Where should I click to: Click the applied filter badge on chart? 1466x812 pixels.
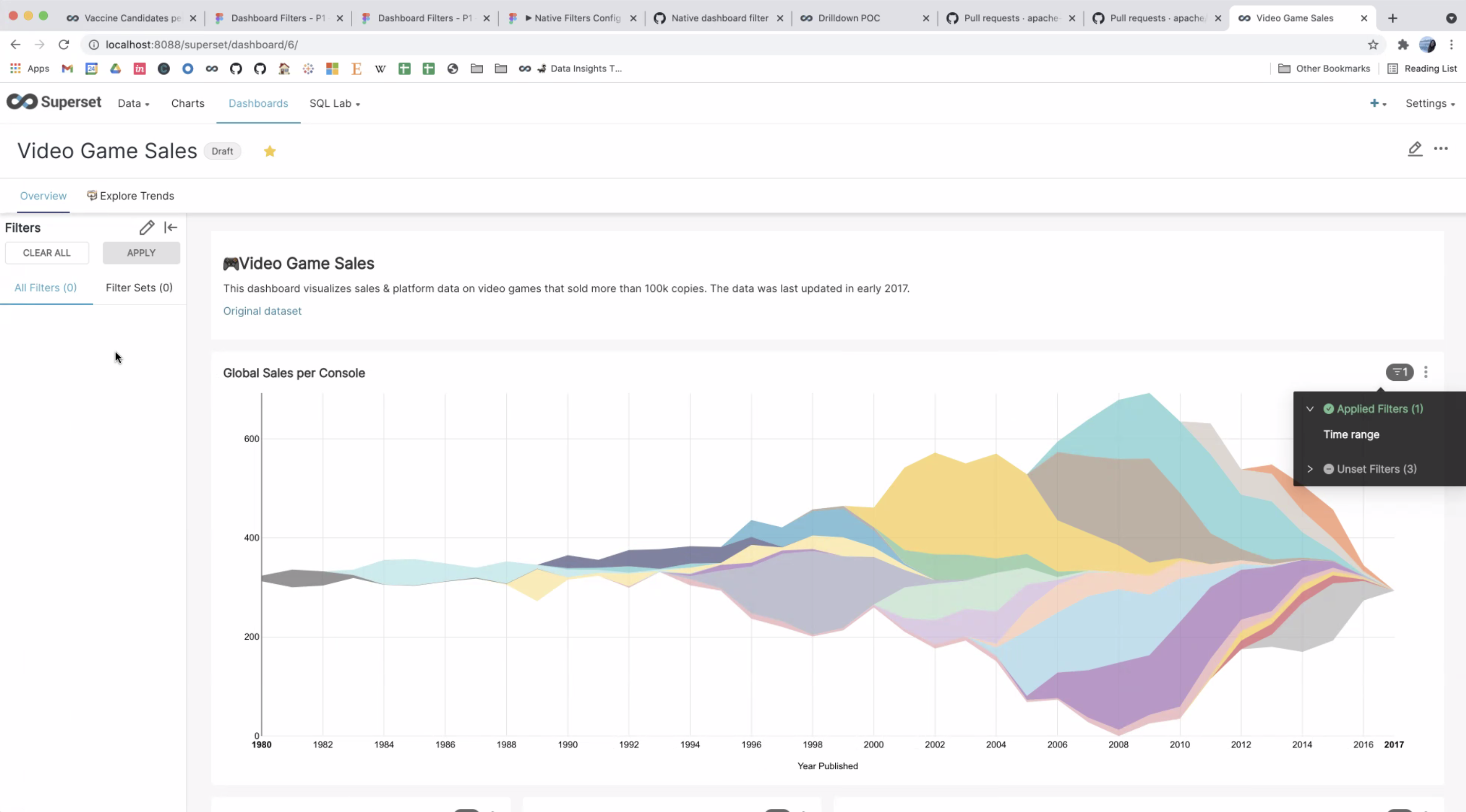point(1399,372)
